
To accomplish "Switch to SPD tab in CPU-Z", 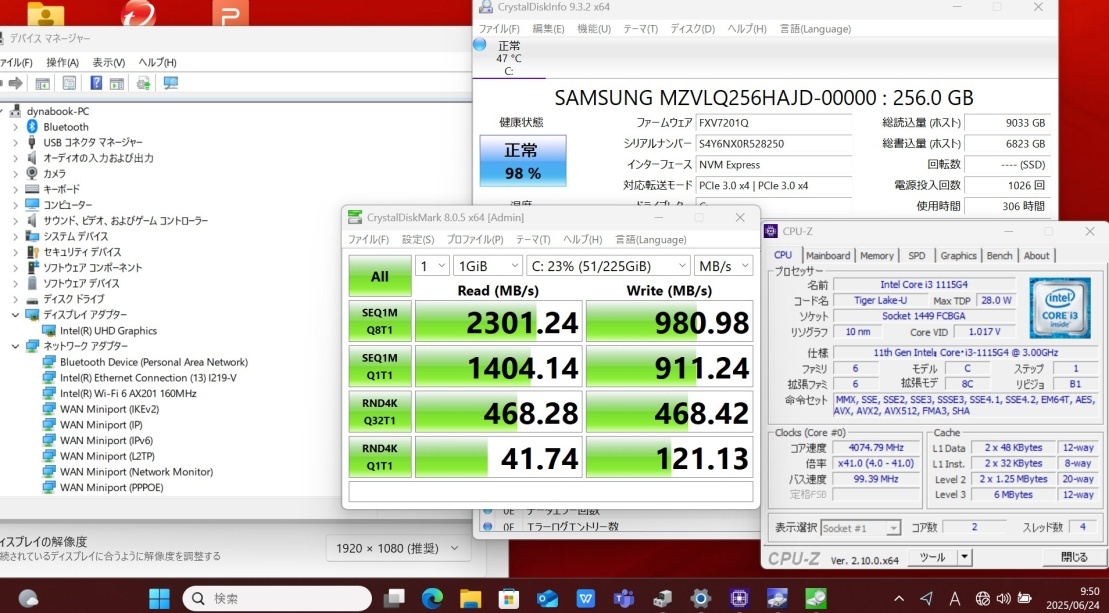I will pyautogui.click(x=917, y=255).
